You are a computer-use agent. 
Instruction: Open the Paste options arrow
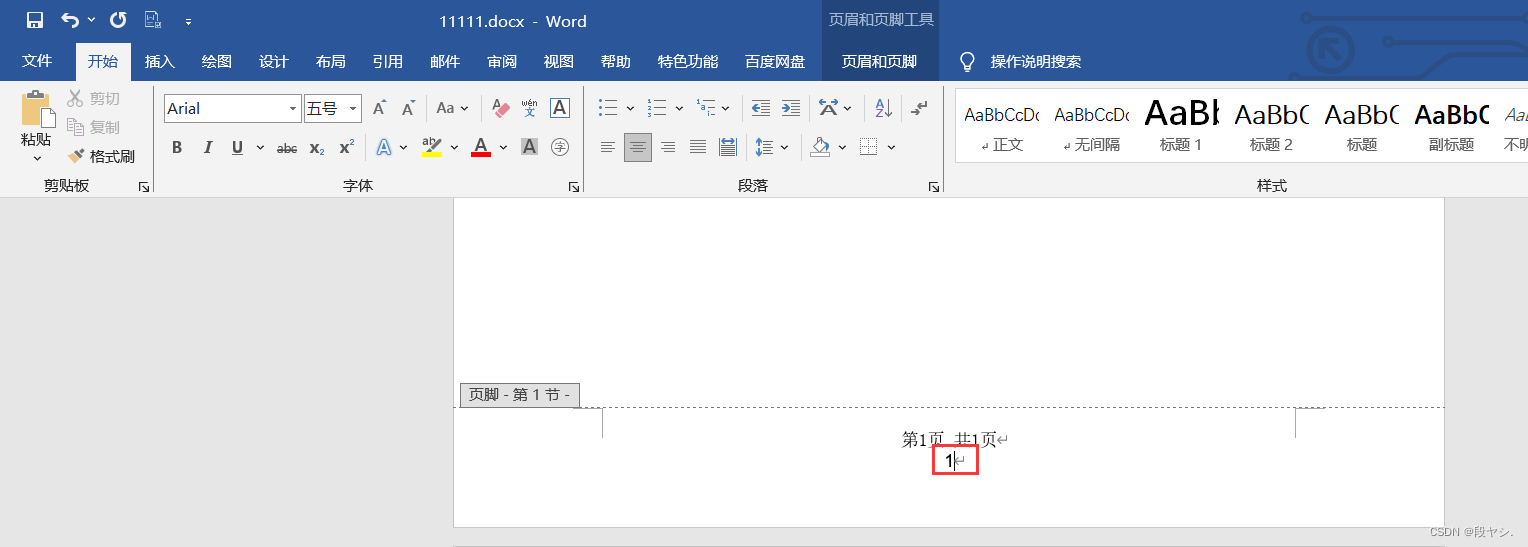pos(37,156)
